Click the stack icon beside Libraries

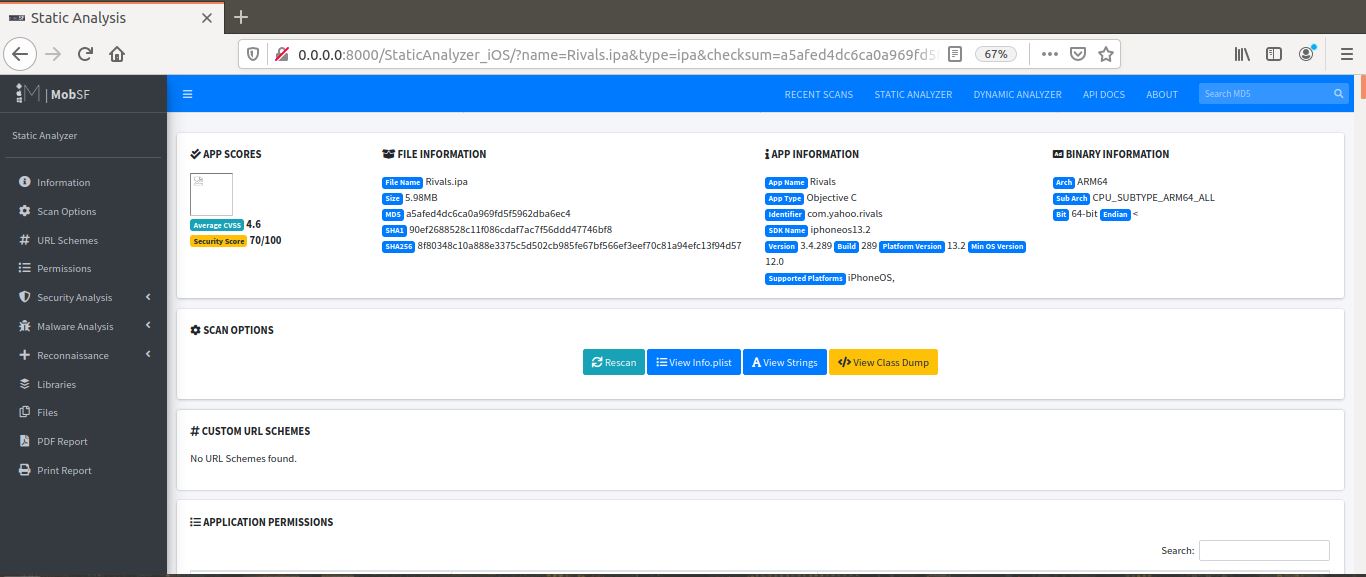tap(25, 384)
